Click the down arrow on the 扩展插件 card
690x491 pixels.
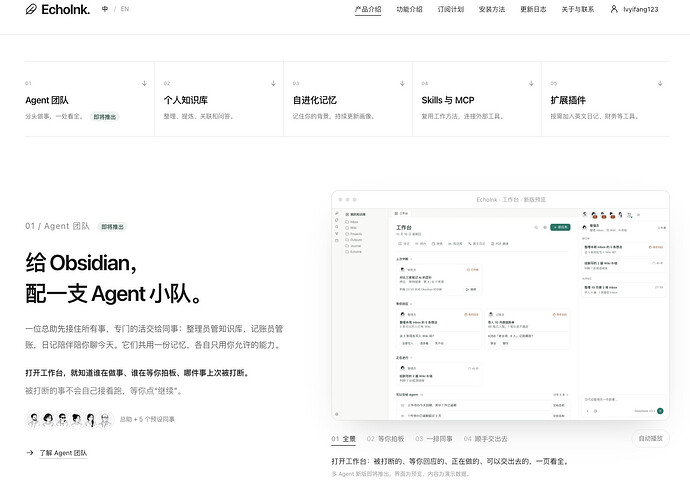click(660, 83)
